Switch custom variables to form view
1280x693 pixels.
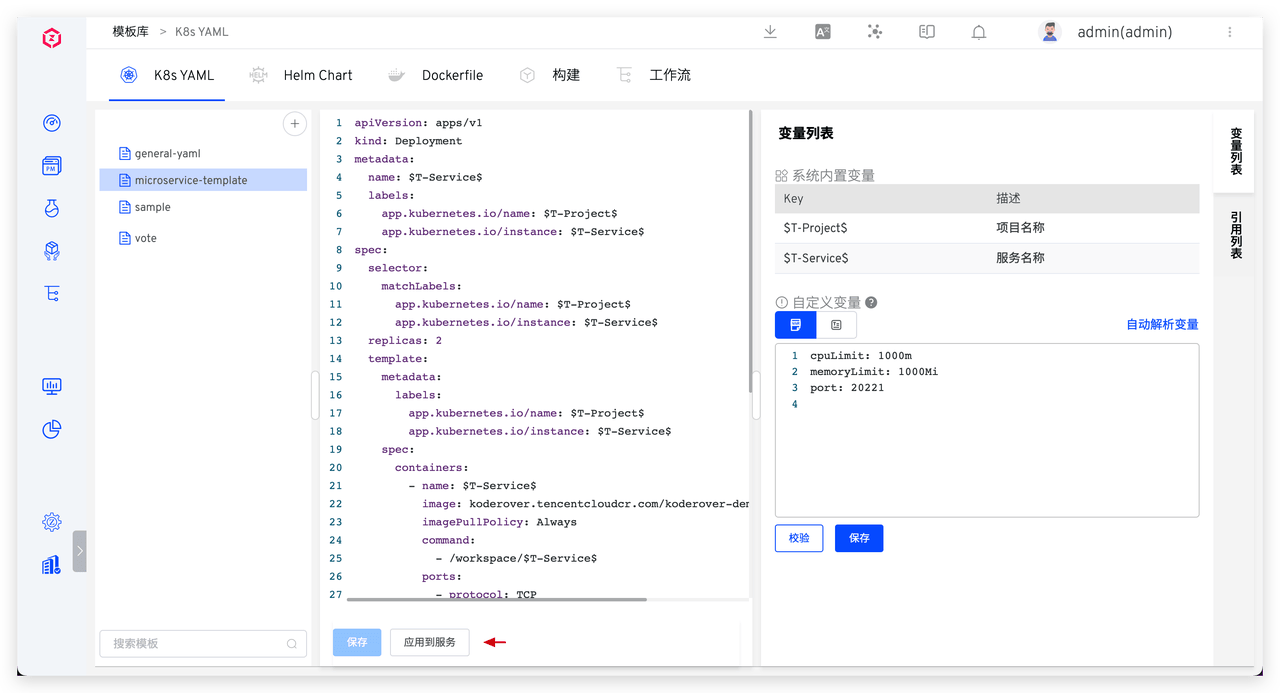click(x=837, y=325)
